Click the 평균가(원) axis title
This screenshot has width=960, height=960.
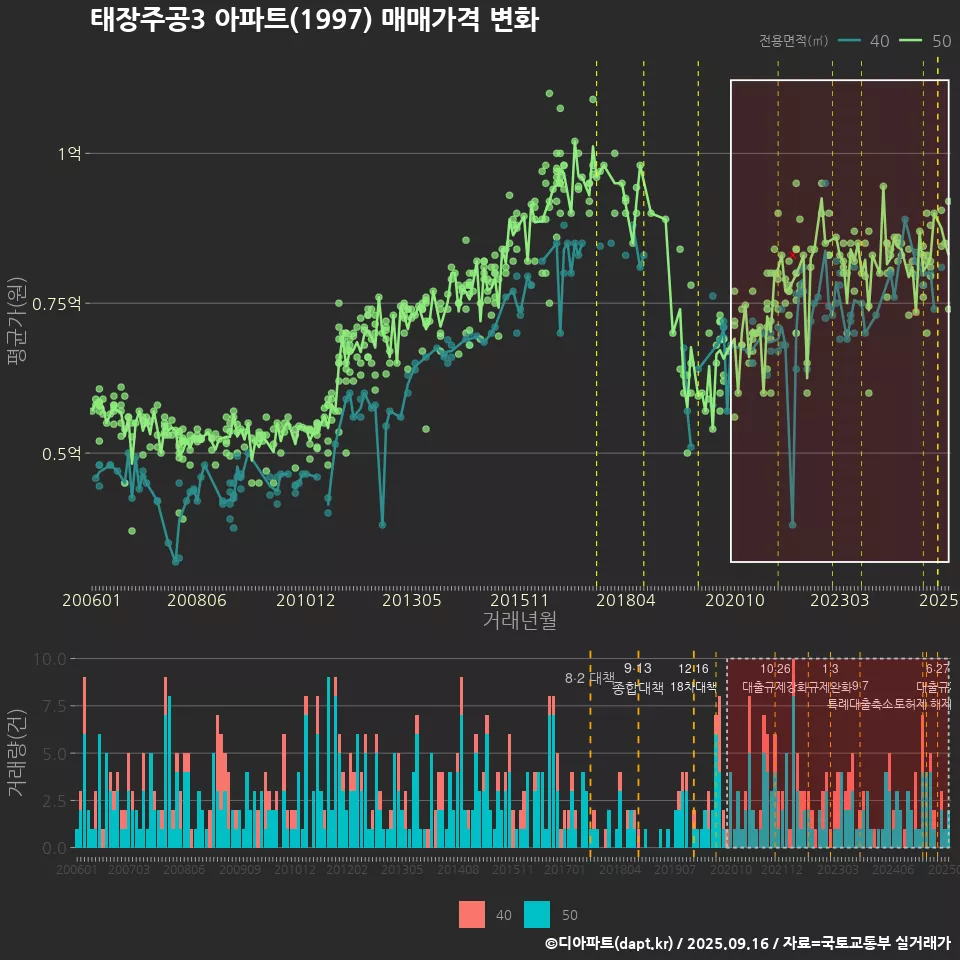(x=17, y=321)
